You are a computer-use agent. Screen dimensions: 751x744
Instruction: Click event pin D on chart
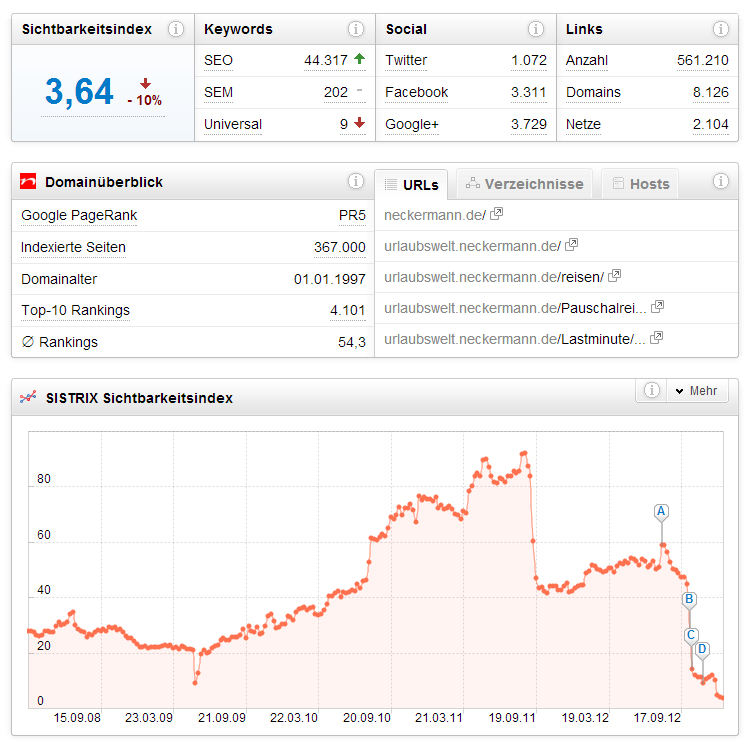pyautogui.click(x=702, y=649)
